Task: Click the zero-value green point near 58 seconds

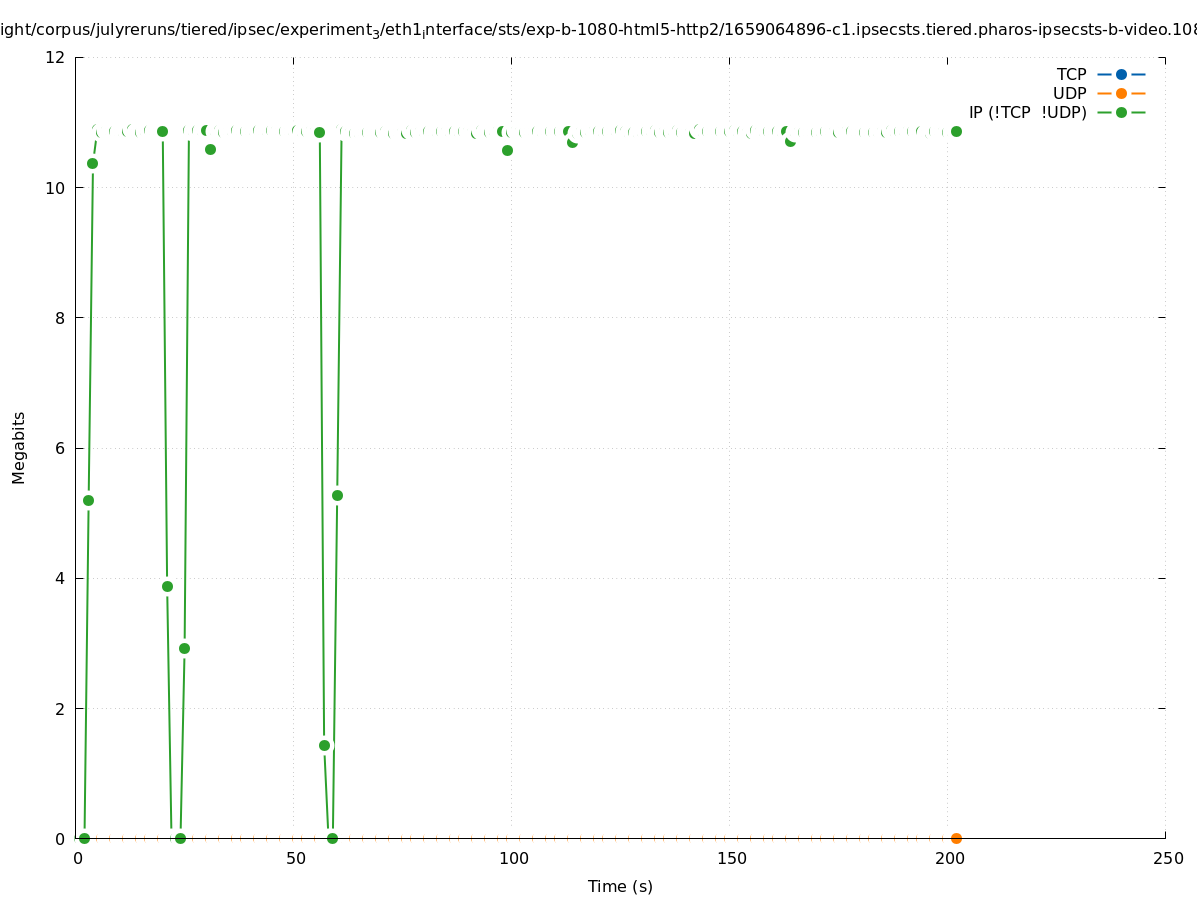Action: point(332,838)
